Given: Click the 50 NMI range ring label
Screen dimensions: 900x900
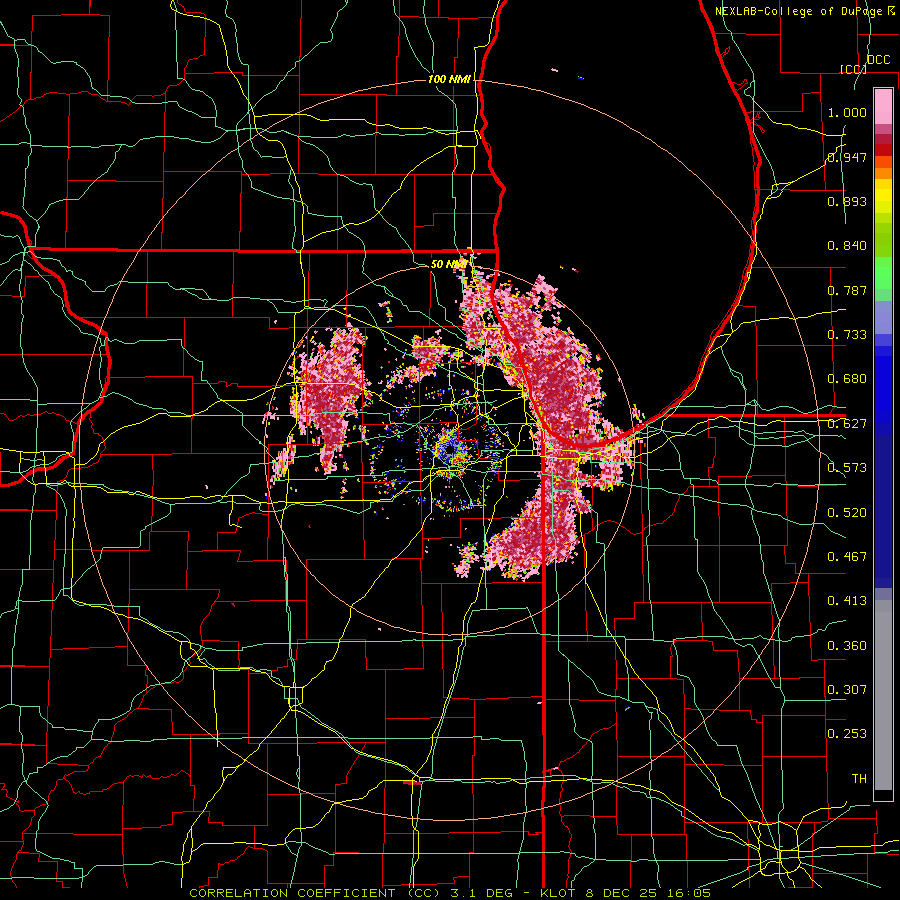Looking at the screenshot, I should pos(449,264).
